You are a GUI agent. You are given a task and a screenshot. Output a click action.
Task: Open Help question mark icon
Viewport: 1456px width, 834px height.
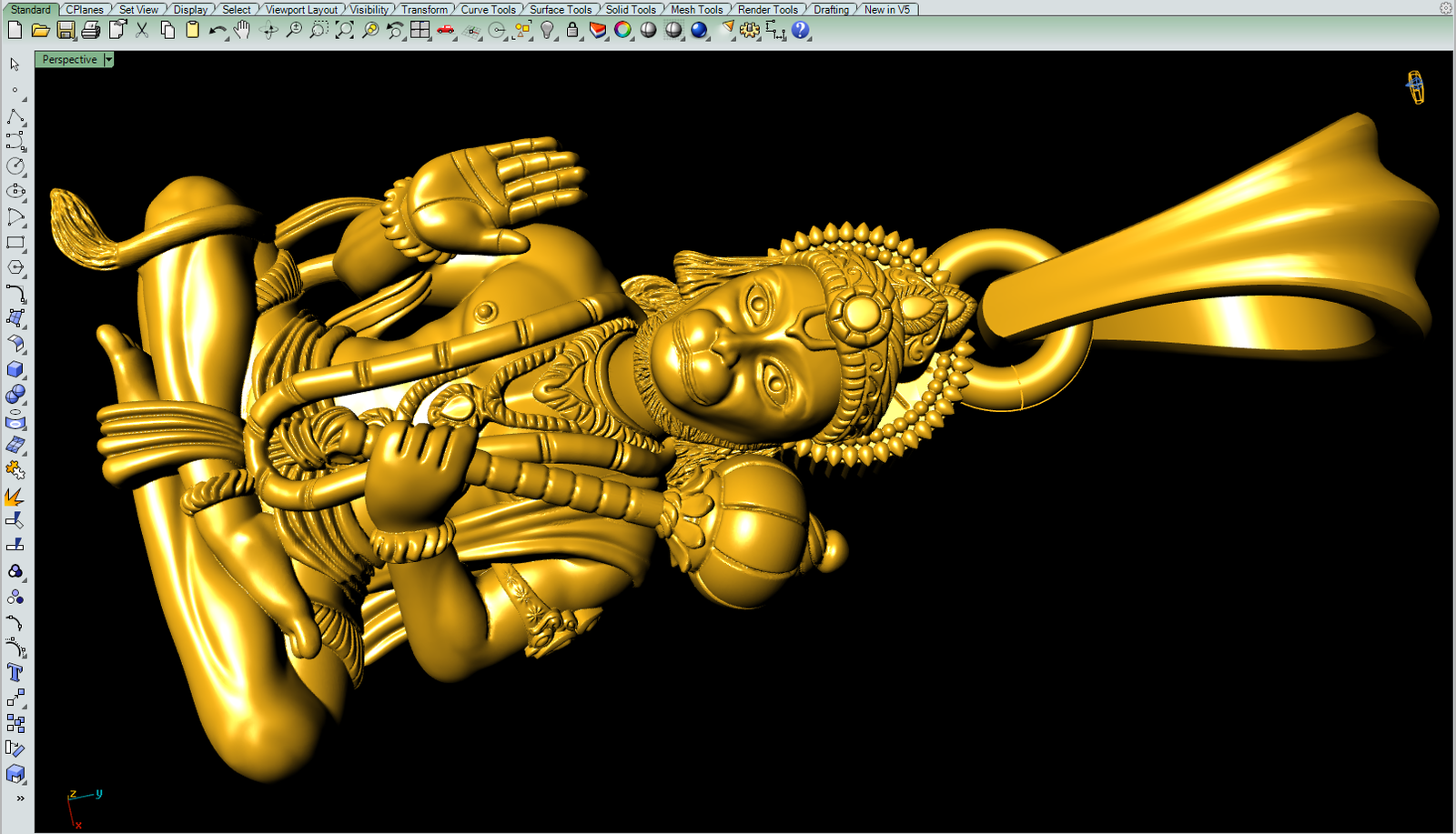tap(800, 30)
